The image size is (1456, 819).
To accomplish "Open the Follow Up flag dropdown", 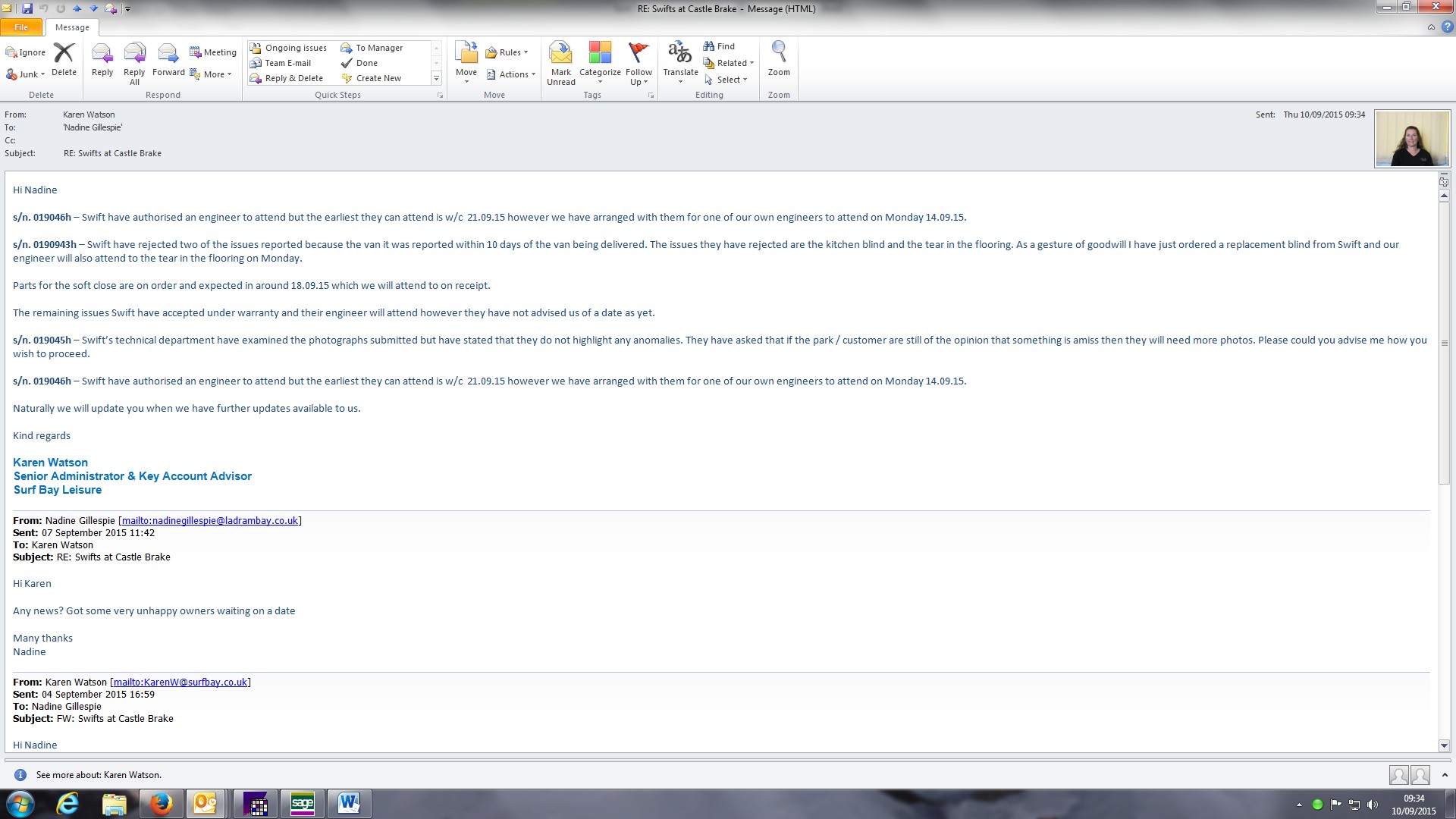I will pos(639,64).
